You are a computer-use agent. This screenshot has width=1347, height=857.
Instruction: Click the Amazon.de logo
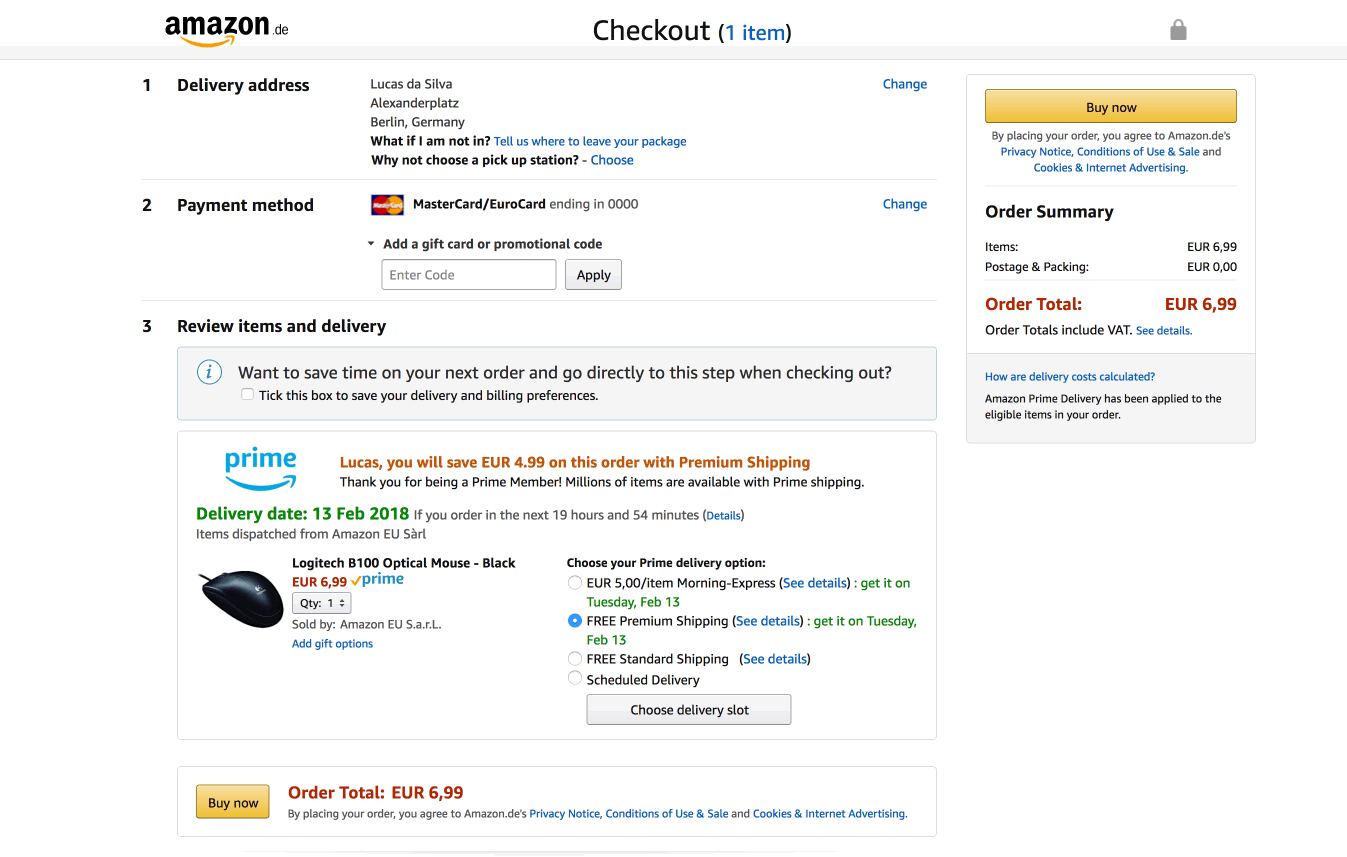pyautogui.click(x=226, y=30)
